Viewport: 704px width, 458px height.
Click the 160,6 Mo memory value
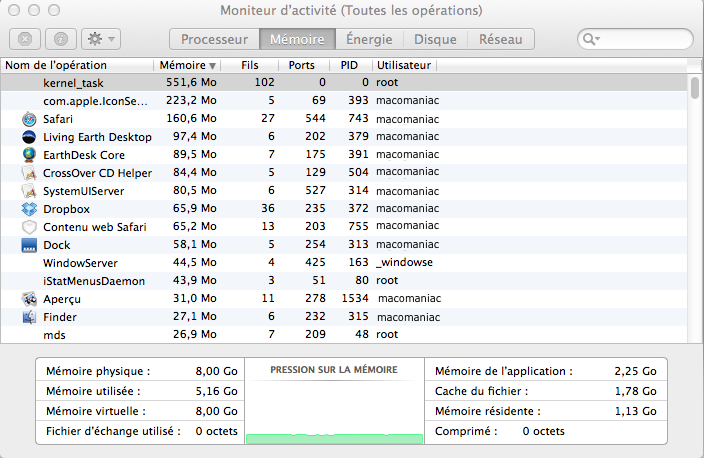[x=191, y=118]
